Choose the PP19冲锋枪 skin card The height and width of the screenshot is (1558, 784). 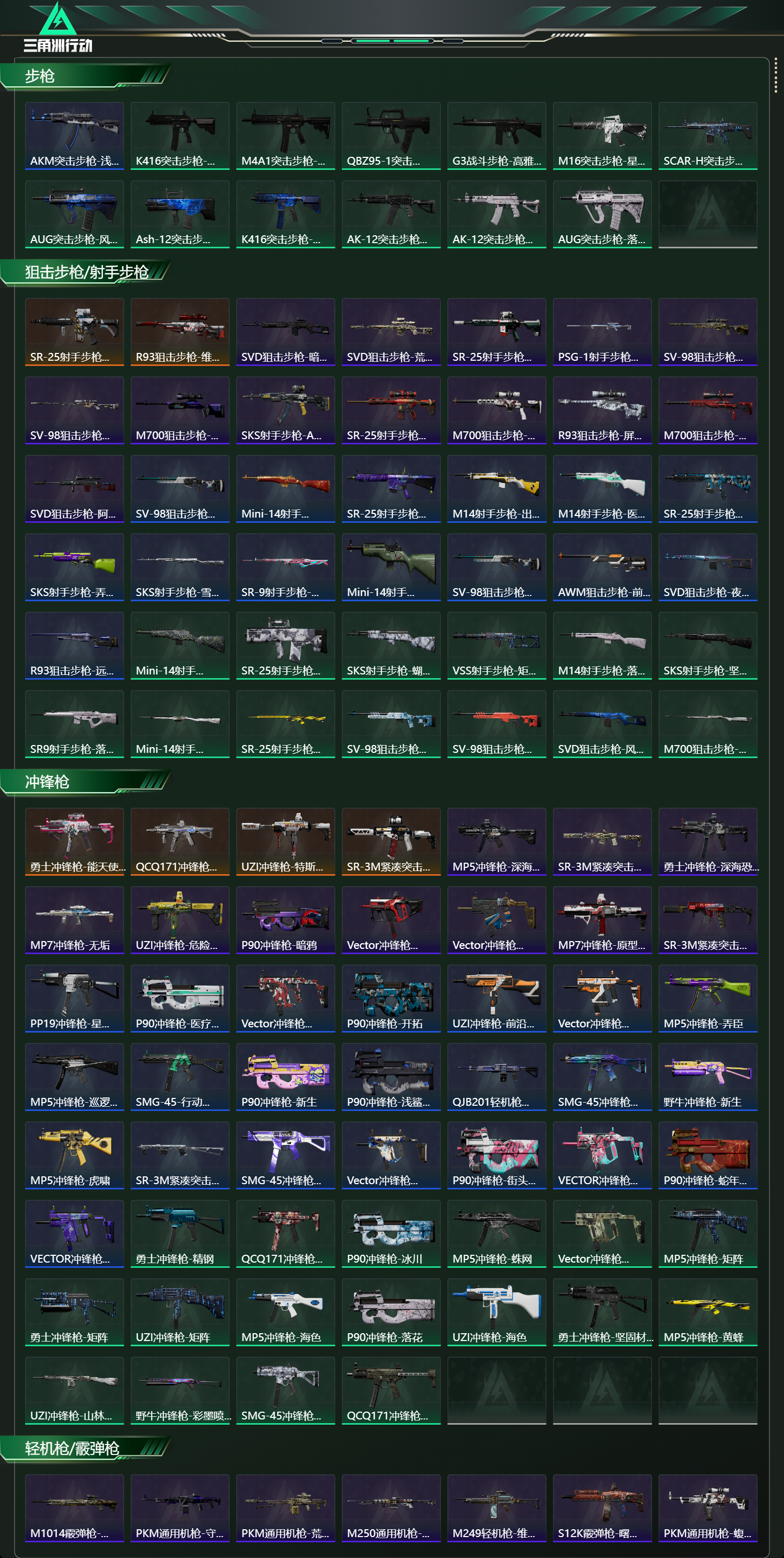point(74,999)
